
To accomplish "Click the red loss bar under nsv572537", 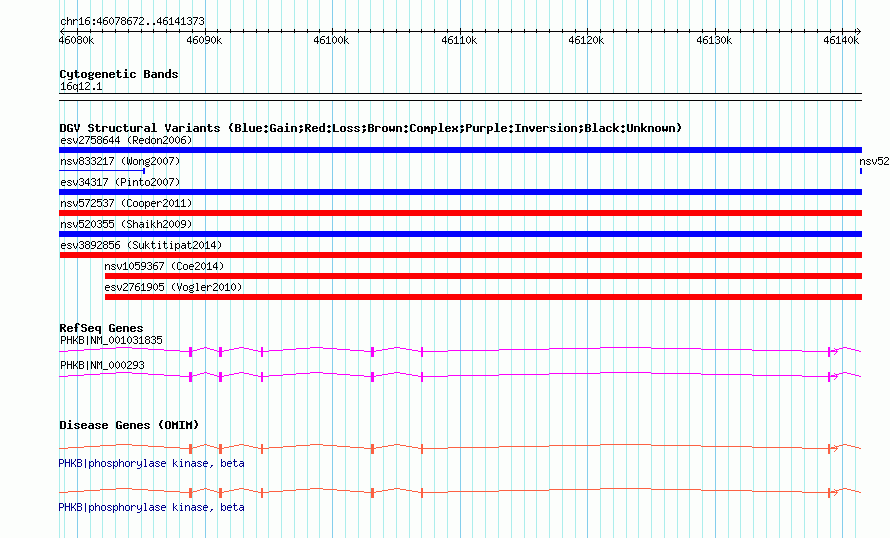I will [460, 213].
